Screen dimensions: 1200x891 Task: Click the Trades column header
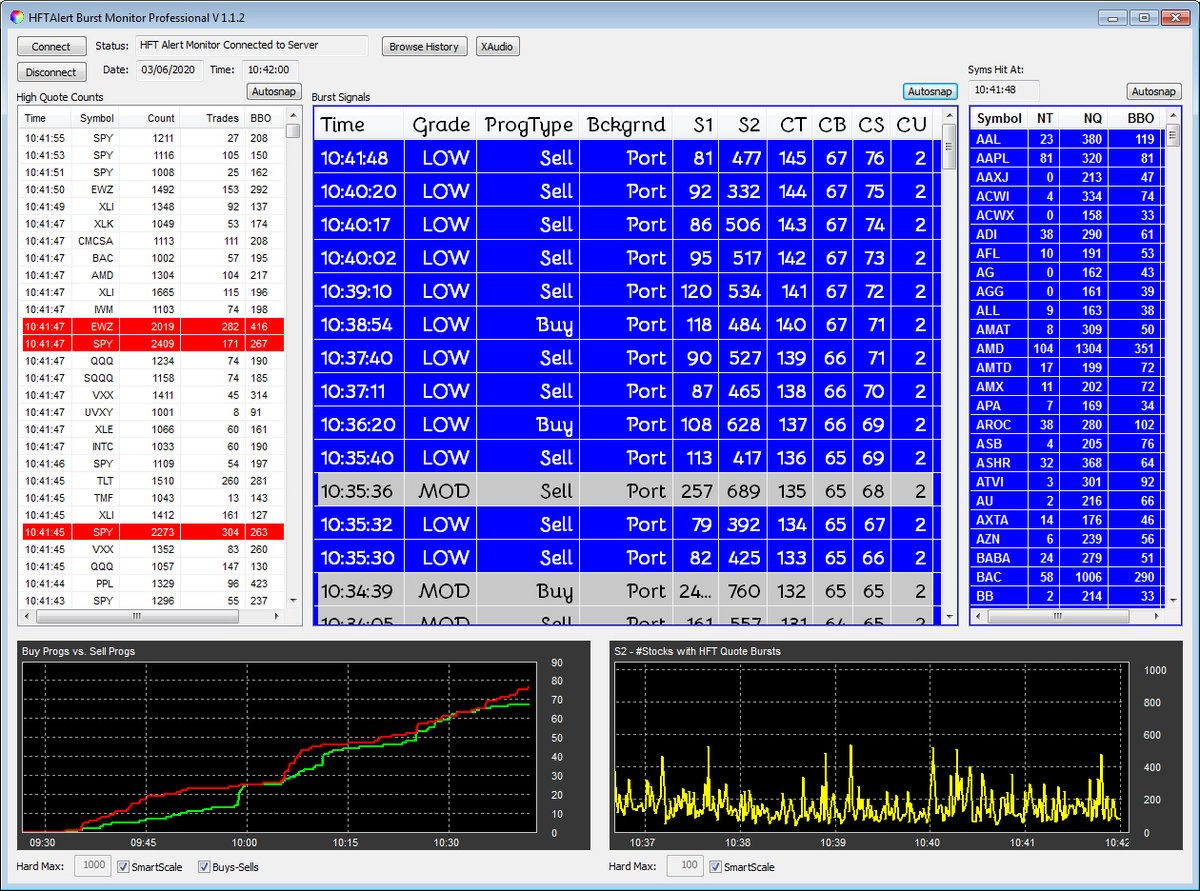click(212, 118)
